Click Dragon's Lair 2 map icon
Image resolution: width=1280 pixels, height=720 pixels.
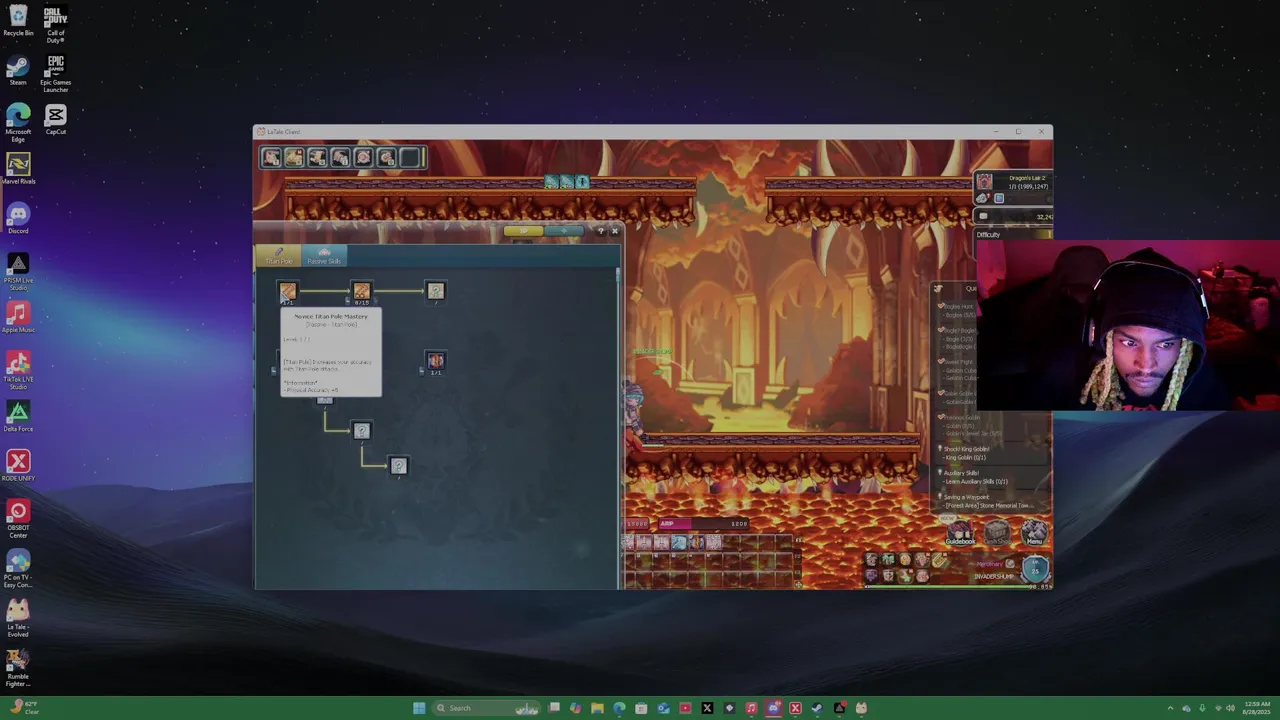[985, 182]
